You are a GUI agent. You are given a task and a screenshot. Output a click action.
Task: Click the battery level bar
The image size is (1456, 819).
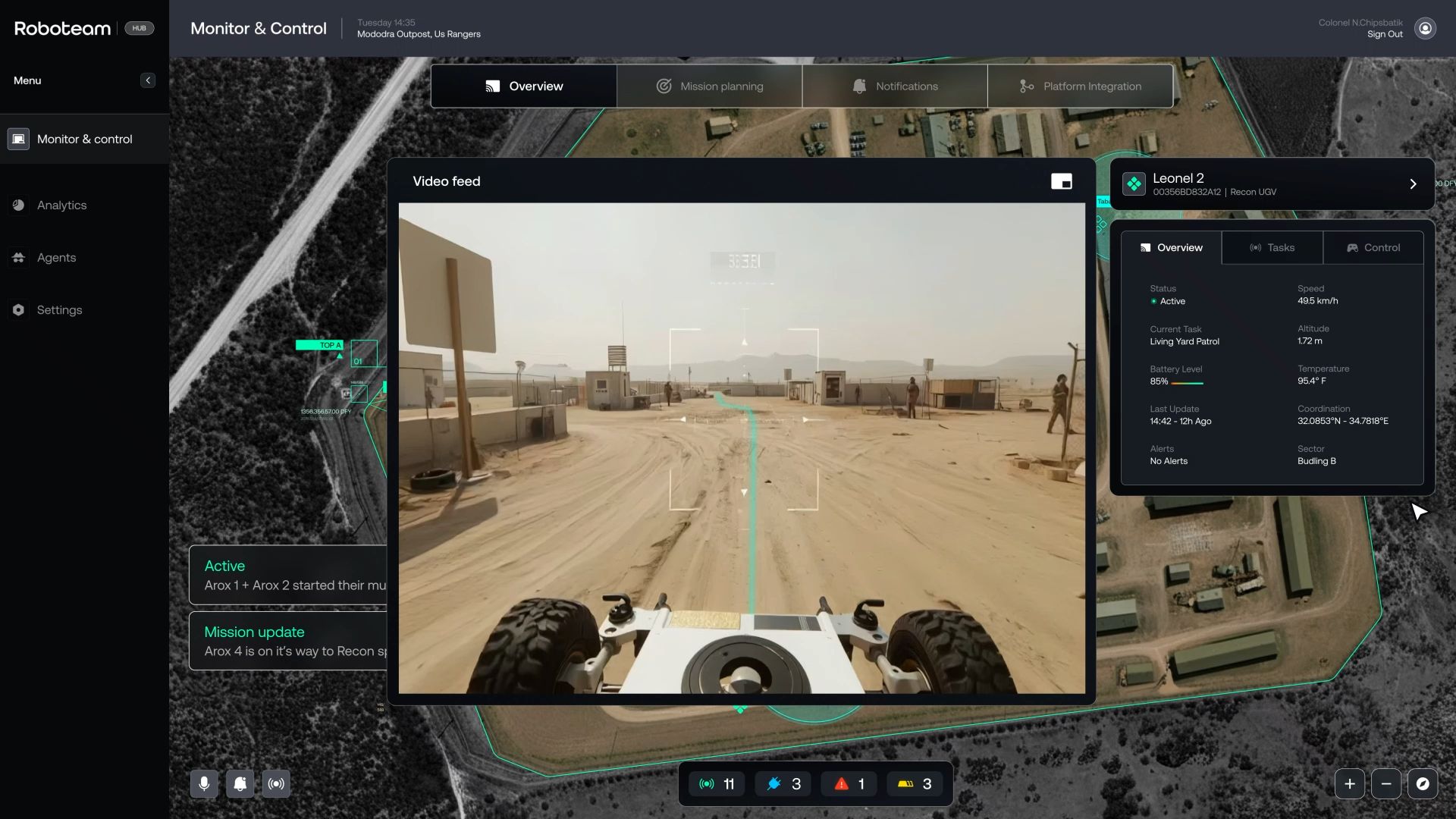click(x=1187, y=383)
